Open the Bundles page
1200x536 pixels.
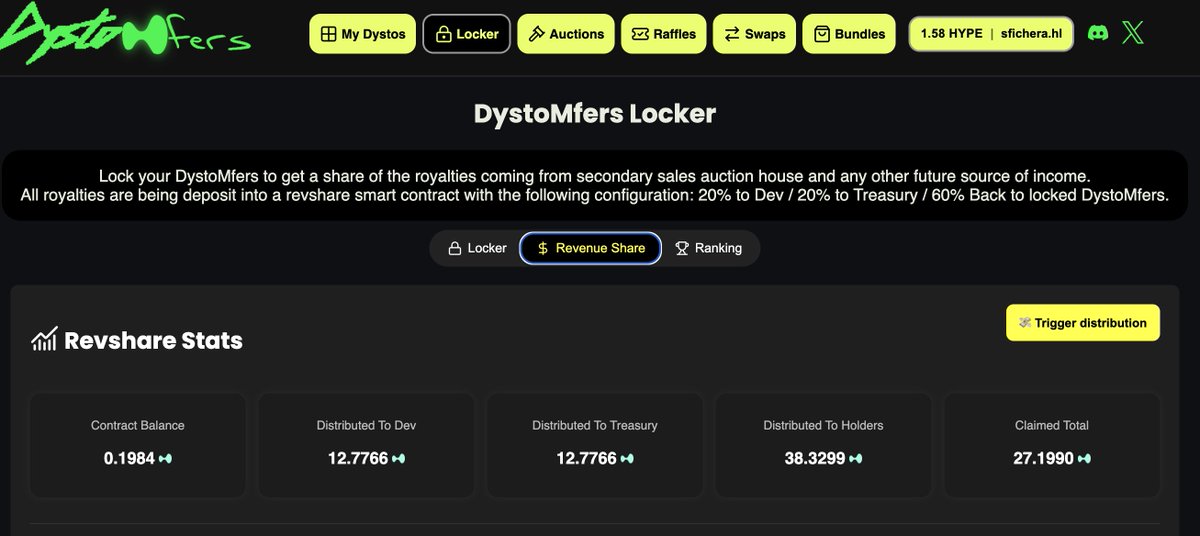coord(849,34)
